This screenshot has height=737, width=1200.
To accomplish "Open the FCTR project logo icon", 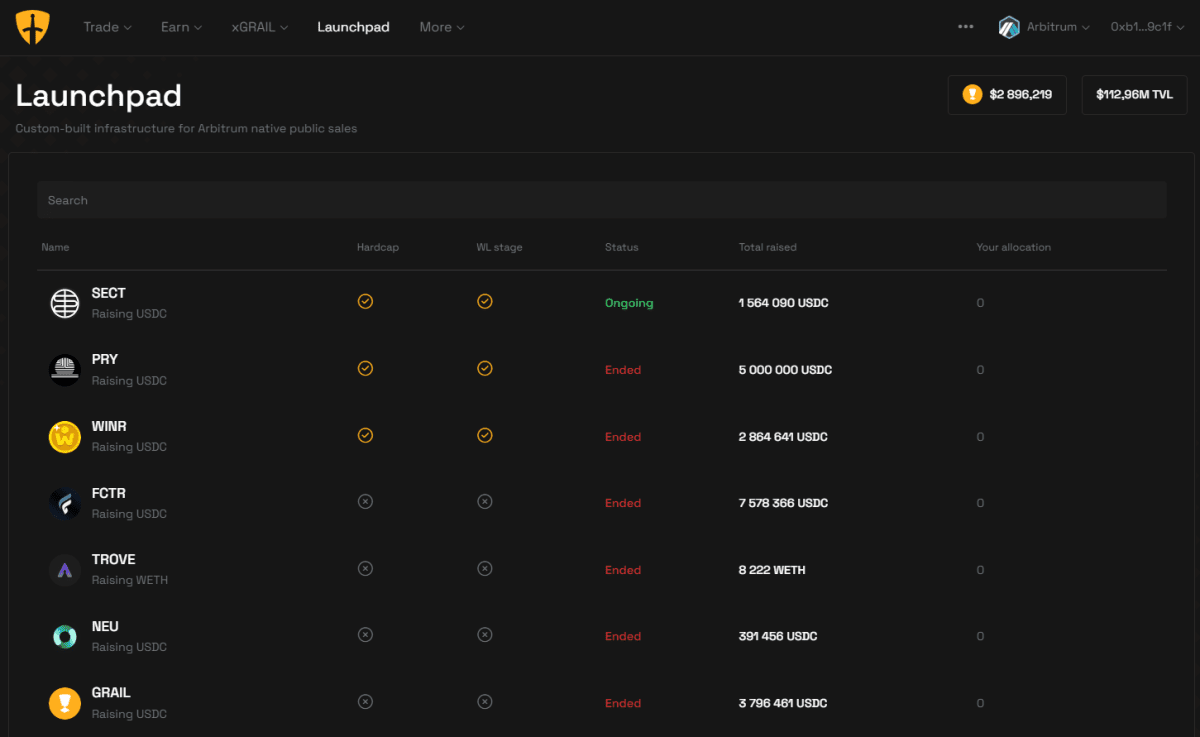I will [x=65, y=503].
